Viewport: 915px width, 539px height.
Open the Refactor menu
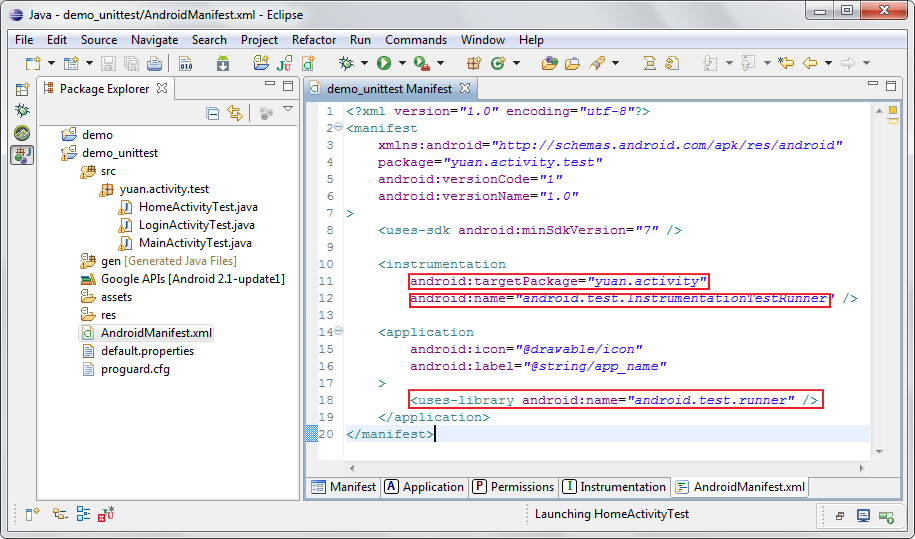point(314,40)
